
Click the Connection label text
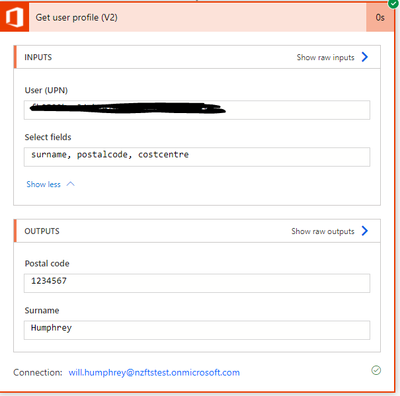tap(38, 373)
